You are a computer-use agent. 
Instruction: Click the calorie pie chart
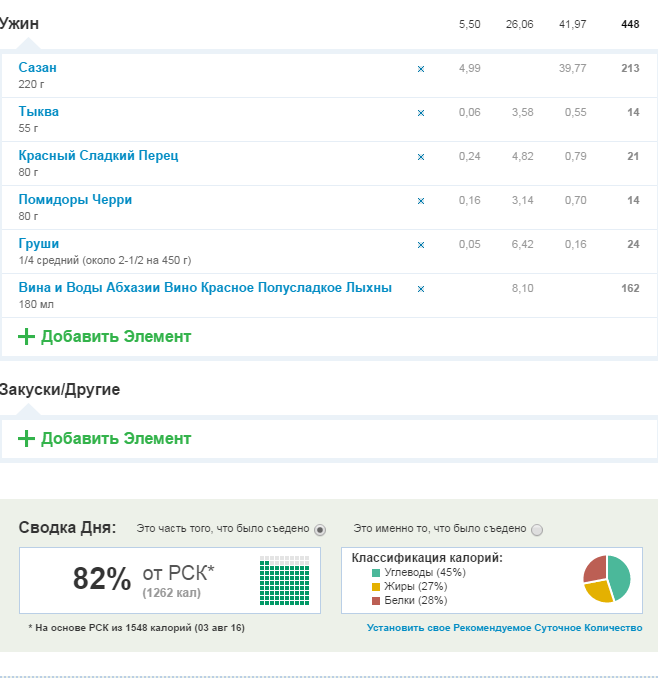607,579
